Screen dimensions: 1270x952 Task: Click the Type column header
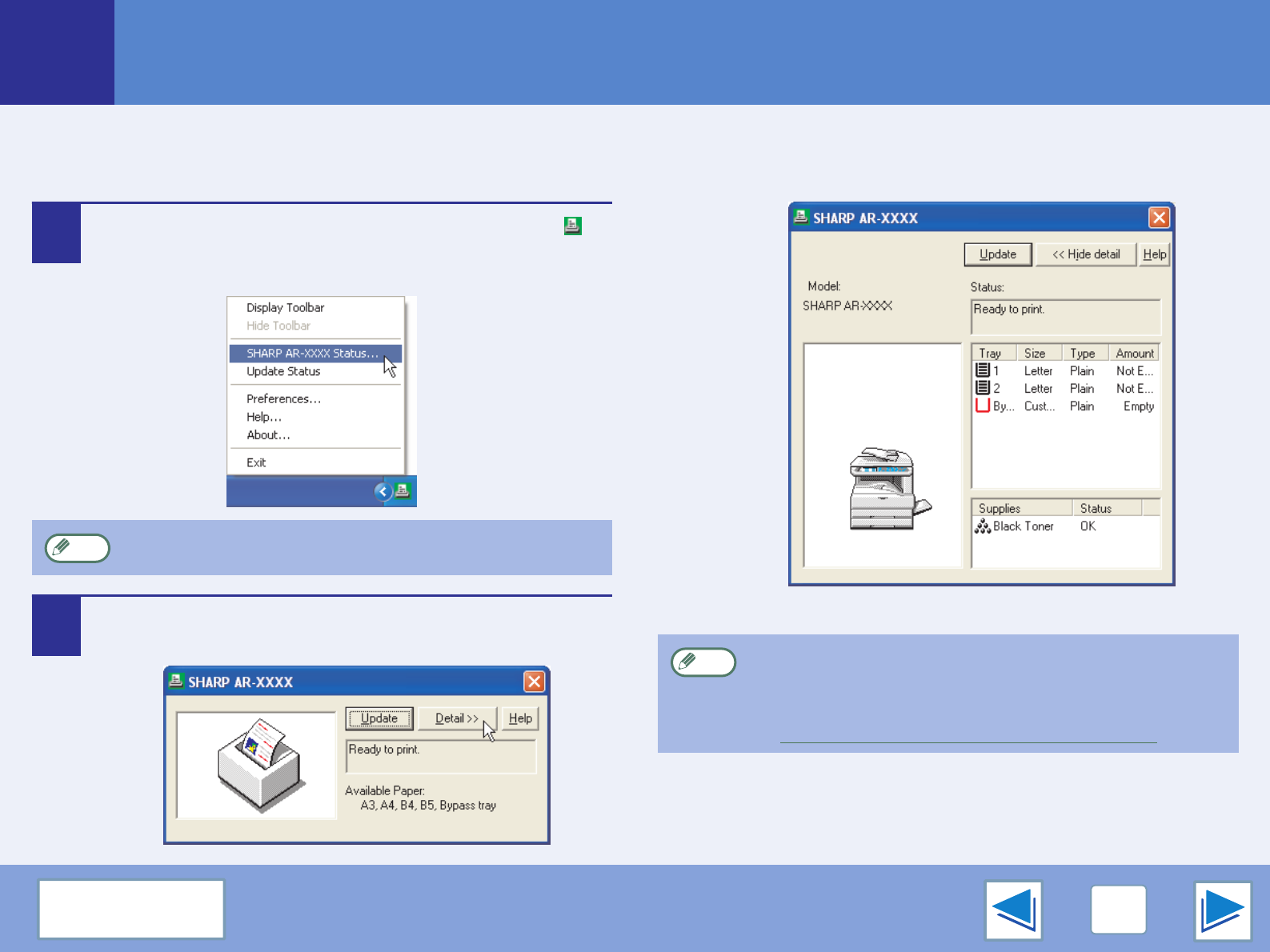point(1085,353)
